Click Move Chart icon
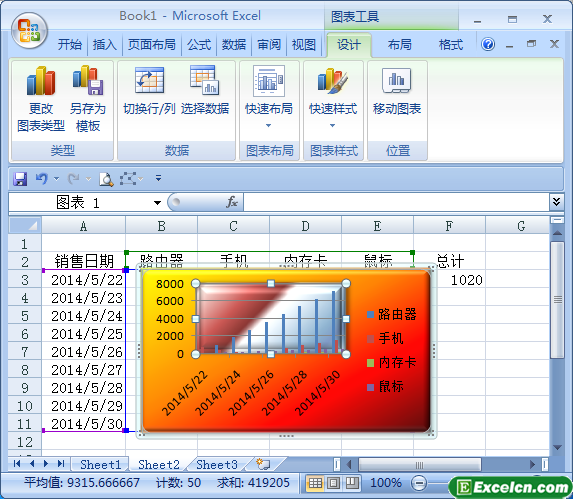This screenshot has width=573, height=499. [397, 80]
